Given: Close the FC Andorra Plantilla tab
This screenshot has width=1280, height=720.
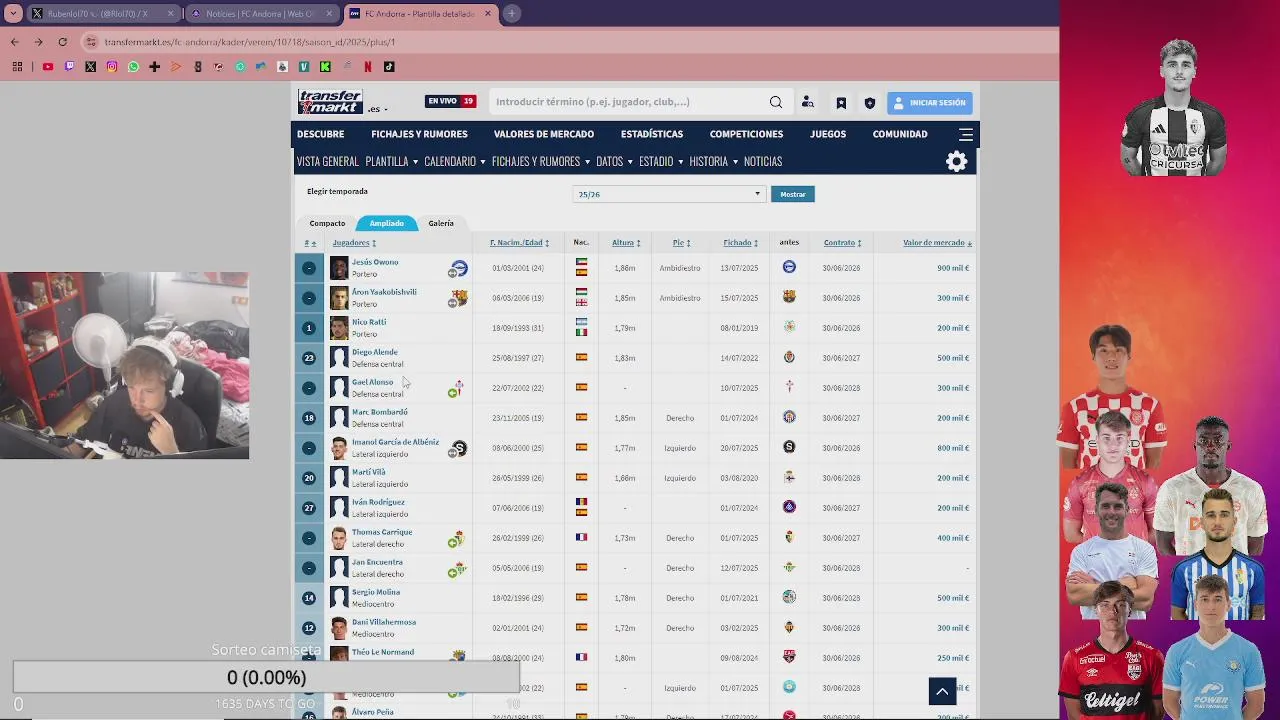Looking at the screenshot, I should [488, 14].
